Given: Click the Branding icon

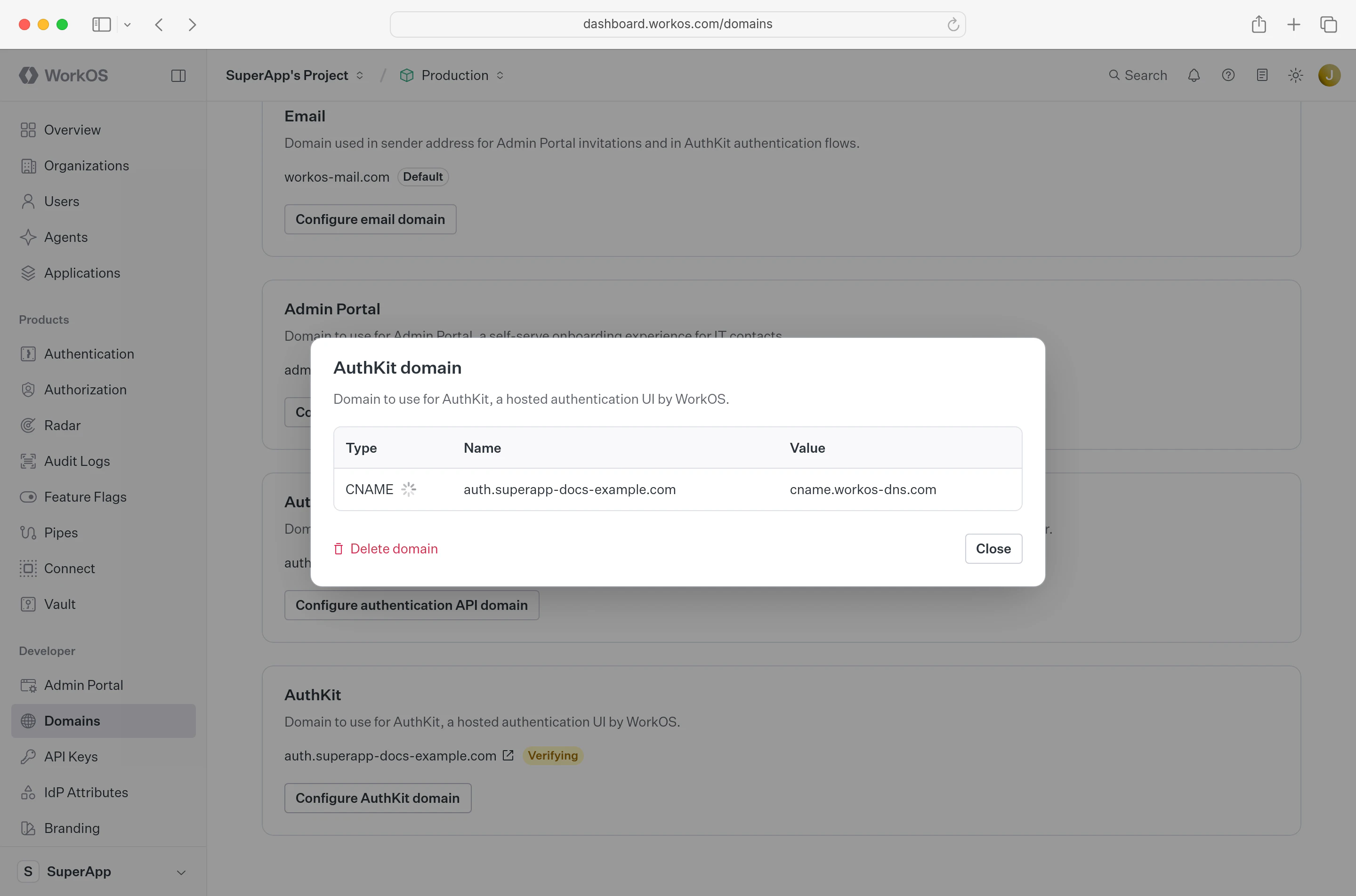Looking at the screenshot, I should (28, 828).
